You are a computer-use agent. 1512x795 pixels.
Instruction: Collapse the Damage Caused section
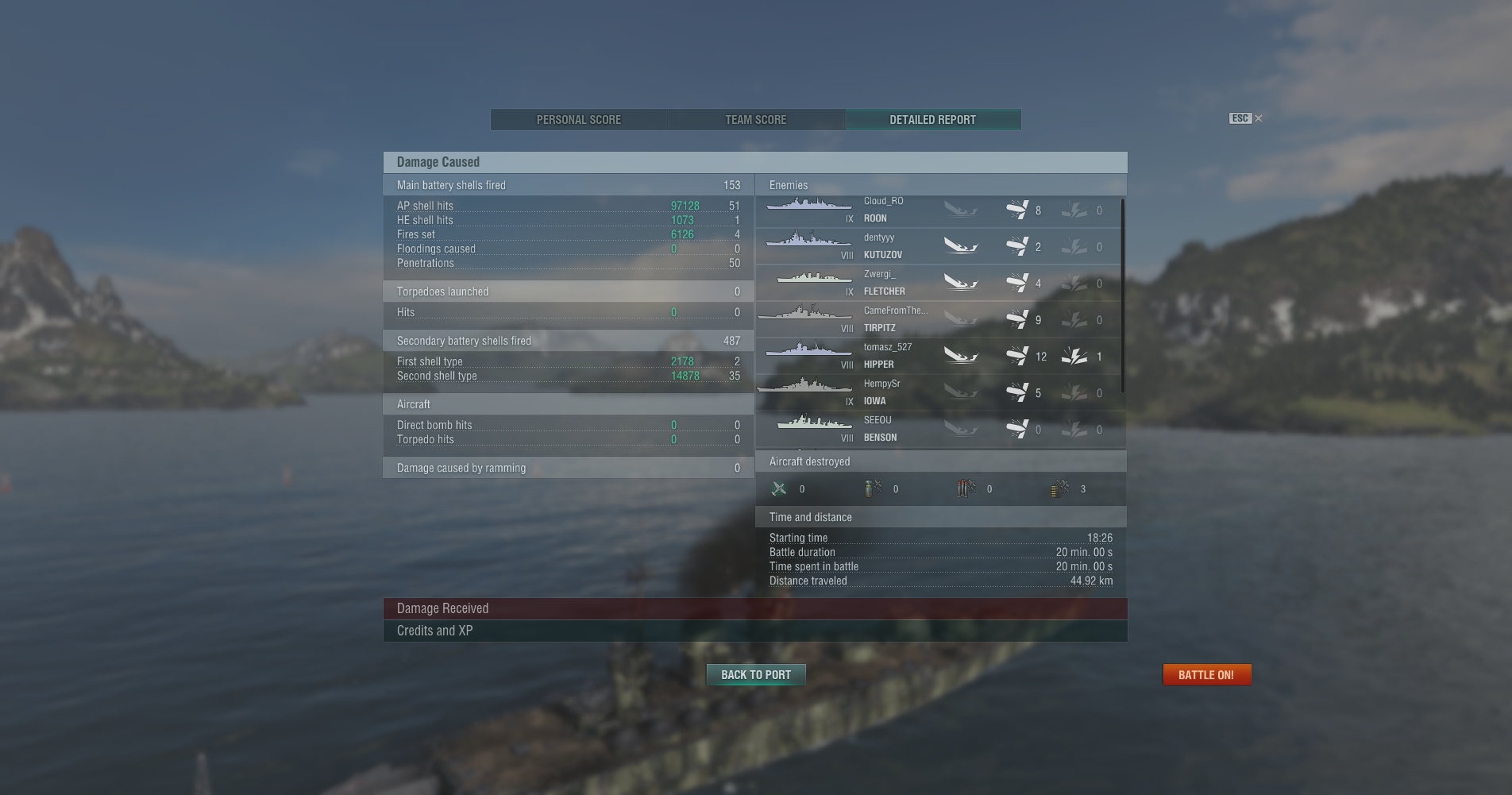(x=755, y=162)
